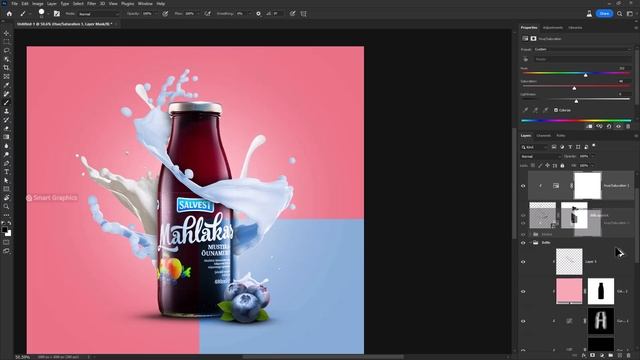Open the Search icon at top right
The height and width of the screenshot is (360, 640).
[620, 13]
